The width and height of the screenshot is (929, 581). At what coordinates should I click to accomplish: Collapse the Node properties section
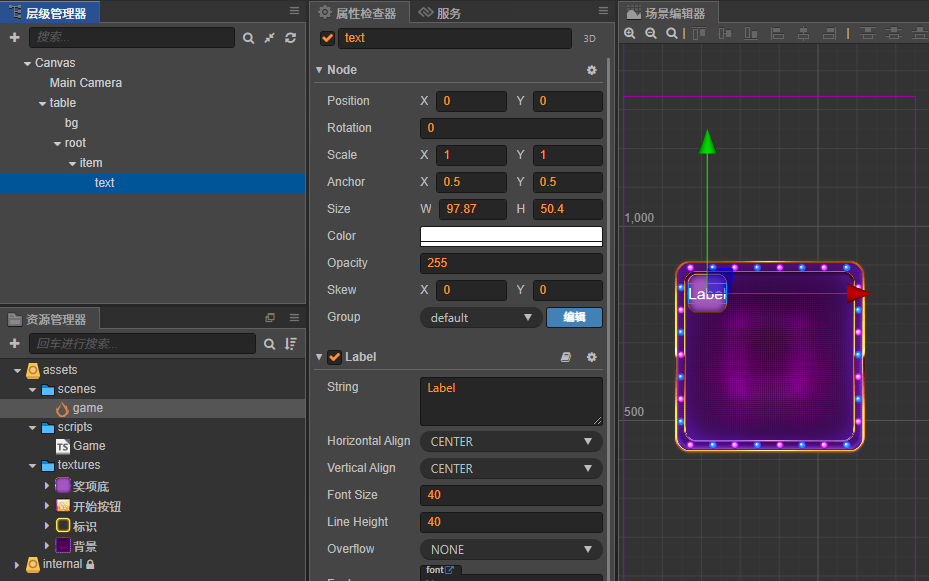(319, 70)
